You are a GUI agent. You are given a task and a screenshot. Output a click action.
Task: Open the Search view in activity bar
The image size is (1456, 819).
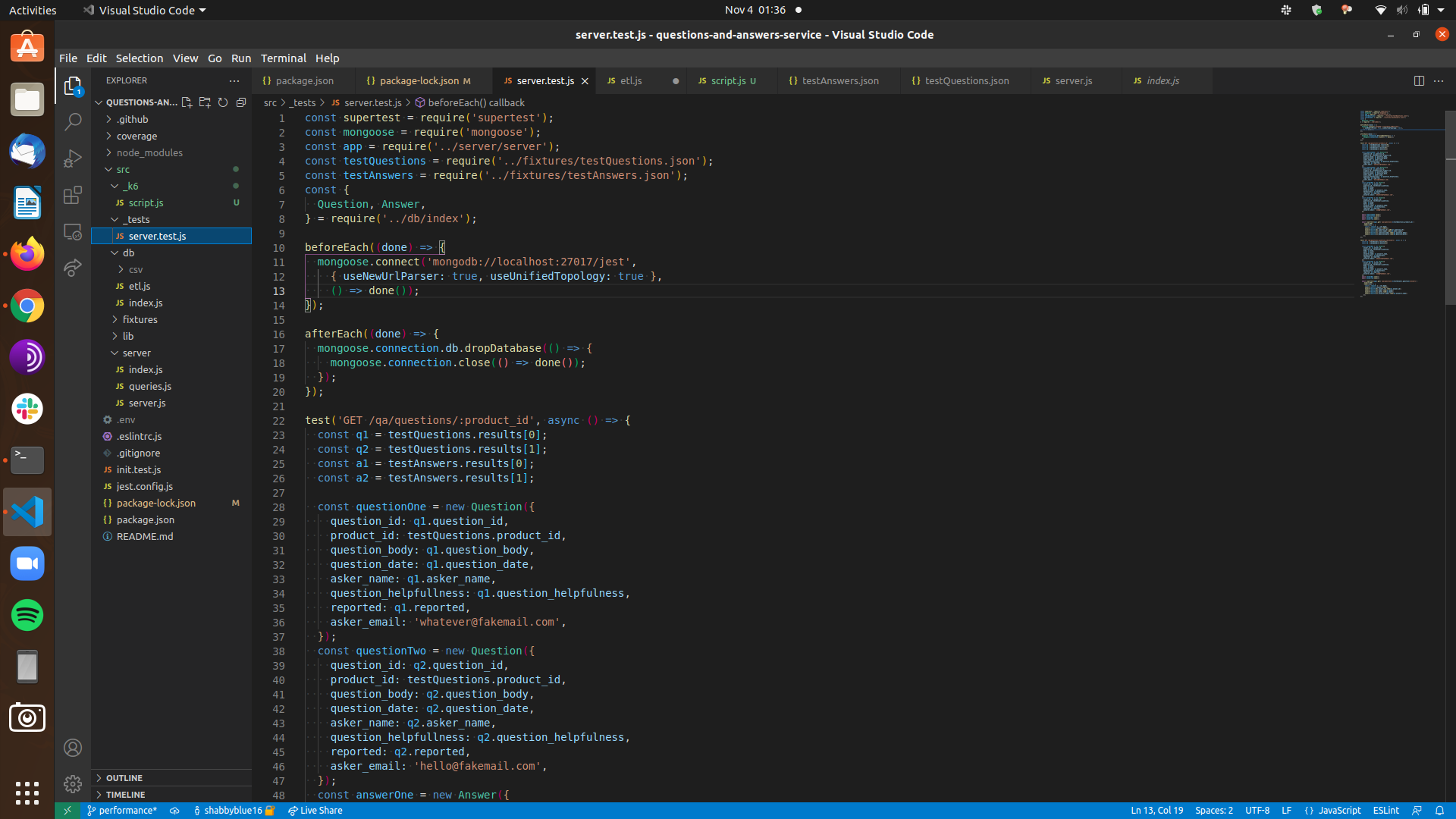73,121
